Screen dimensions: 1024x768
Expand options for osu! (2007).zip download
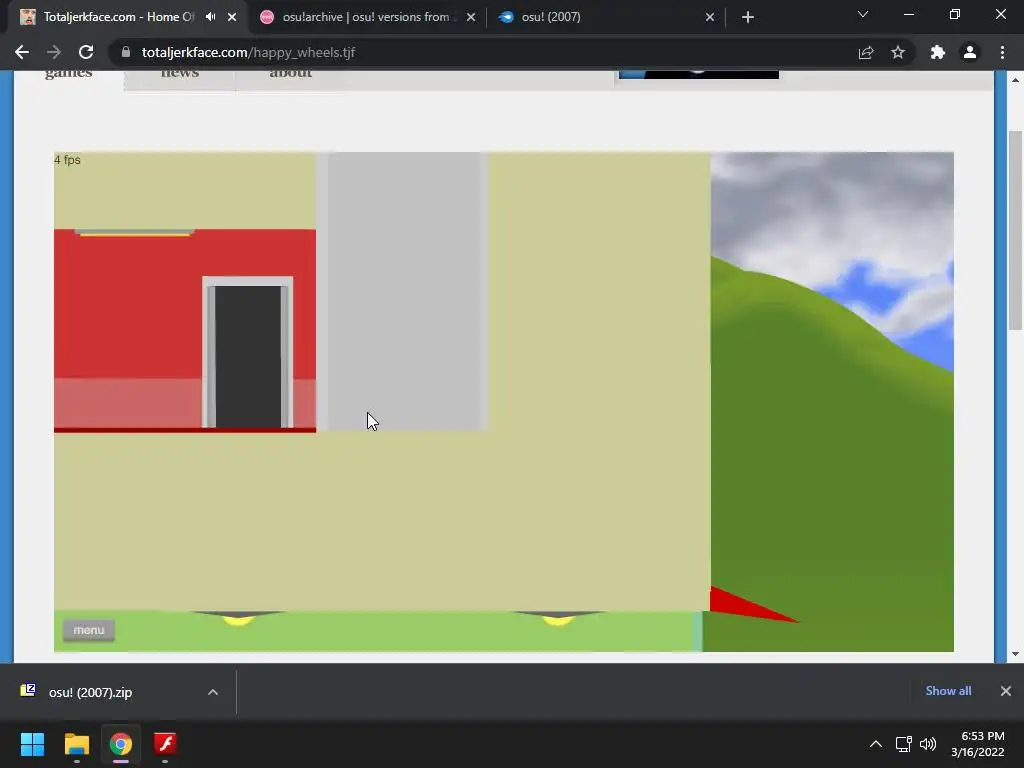(213, 692)
